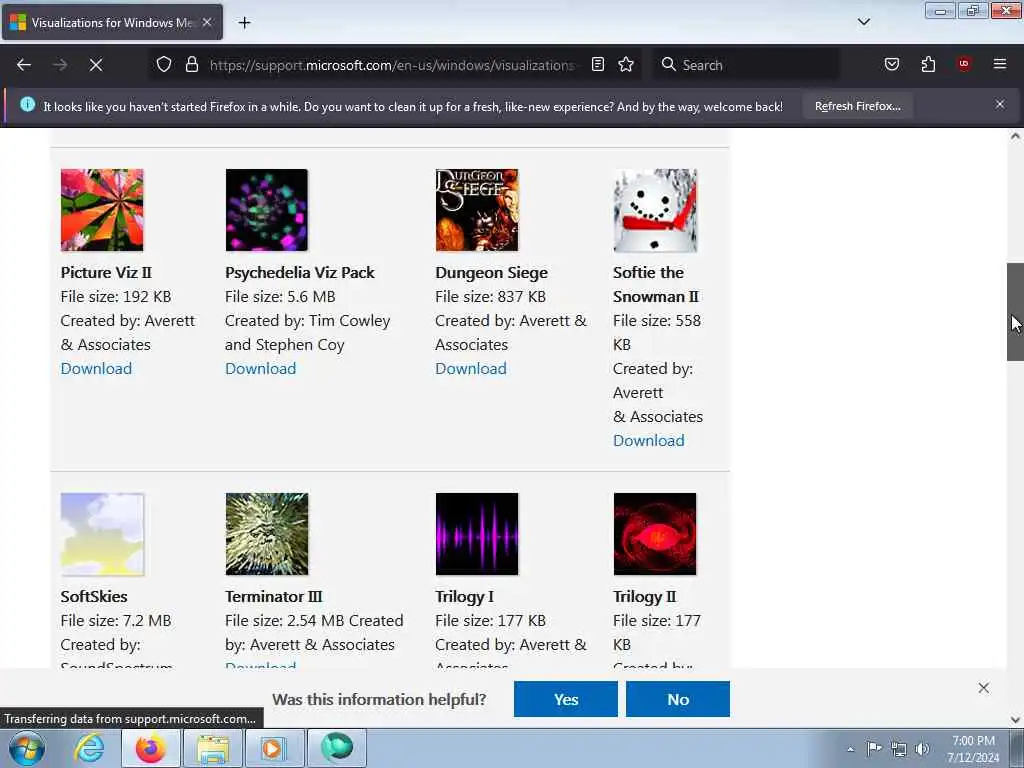The width and height of the screenshot is (1024, 768).
Task: Open network tray icon
Action: [899, 749]
